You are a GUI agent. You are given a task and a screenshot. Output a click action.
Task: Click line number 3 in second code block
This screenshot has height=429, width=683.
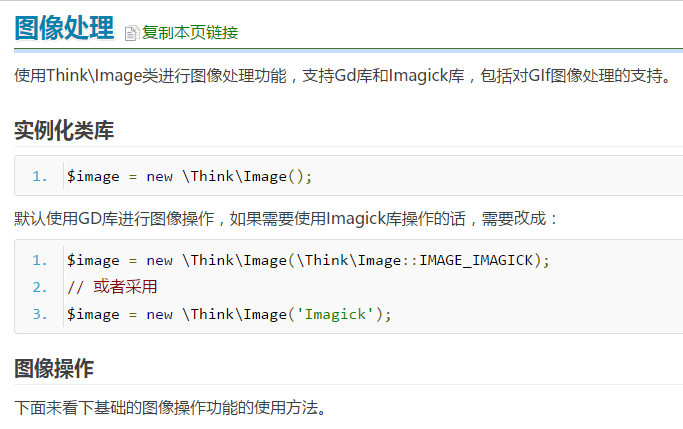point(40,314)
